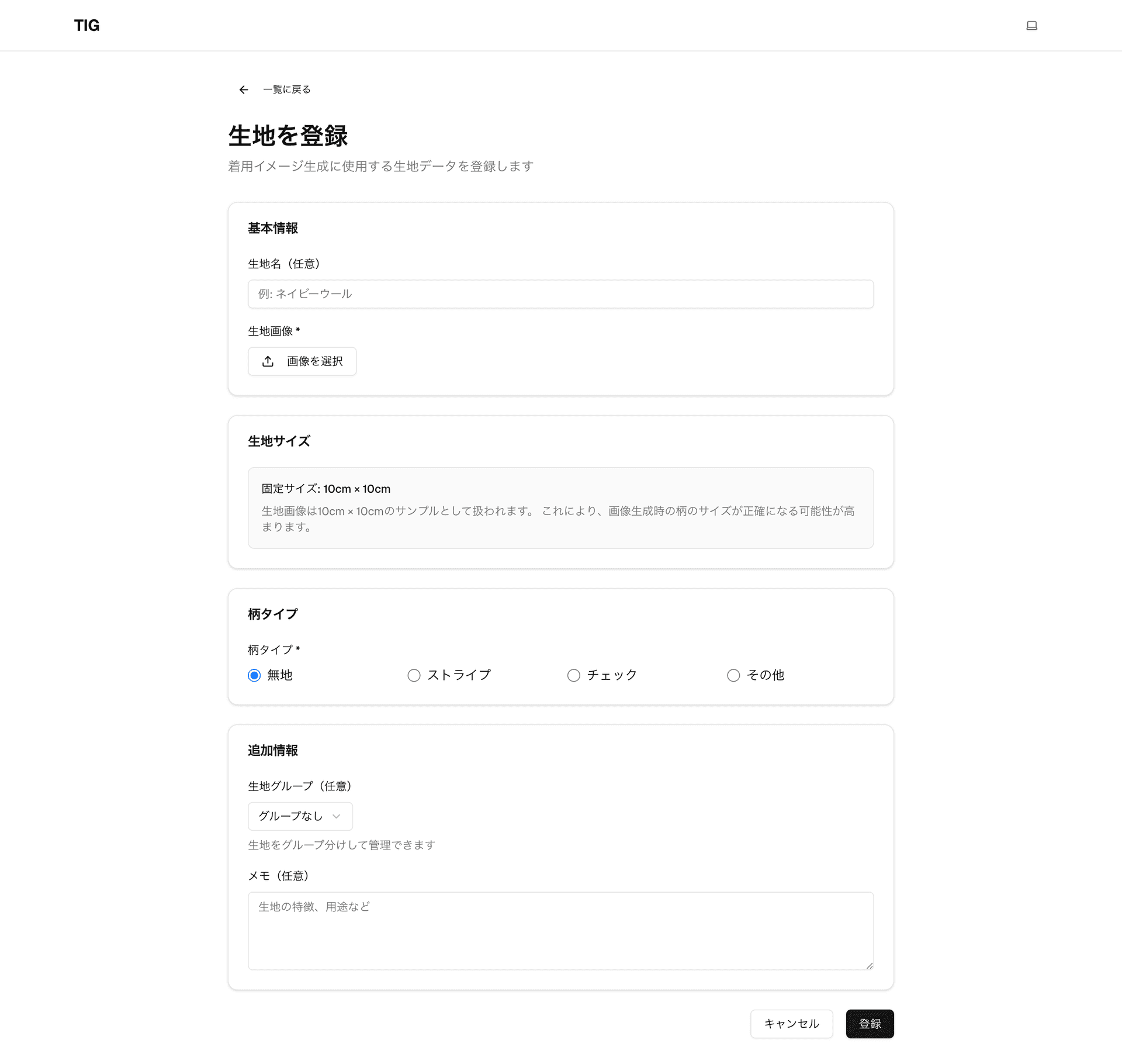
Task: Click the back arrow next to 一覧に戻る
Action: click(244, 89)
